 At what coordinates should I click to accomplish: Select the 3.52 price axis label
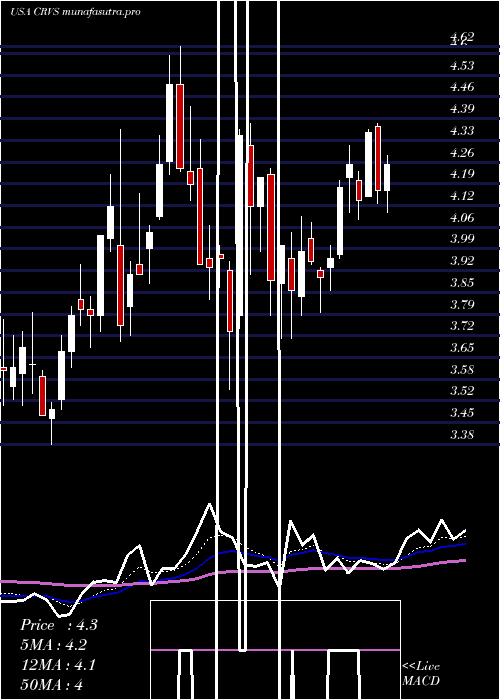point(462,391)
